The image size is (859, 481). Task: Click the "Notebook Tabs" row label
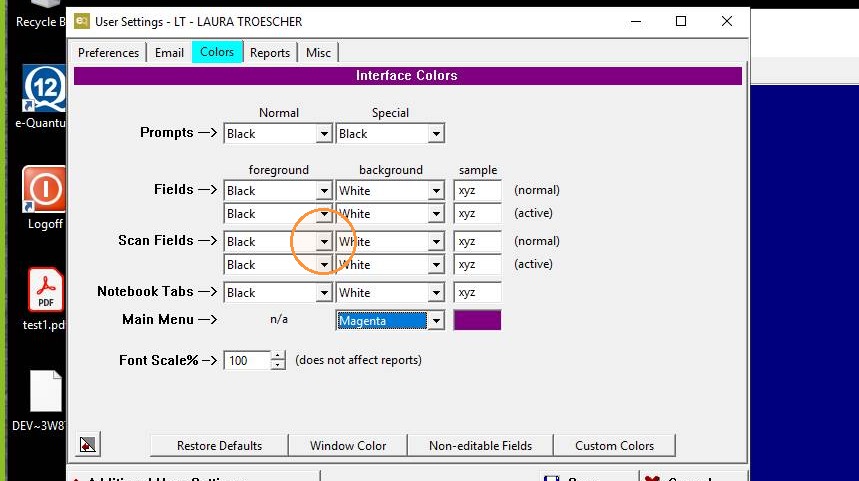pos(145,291)
